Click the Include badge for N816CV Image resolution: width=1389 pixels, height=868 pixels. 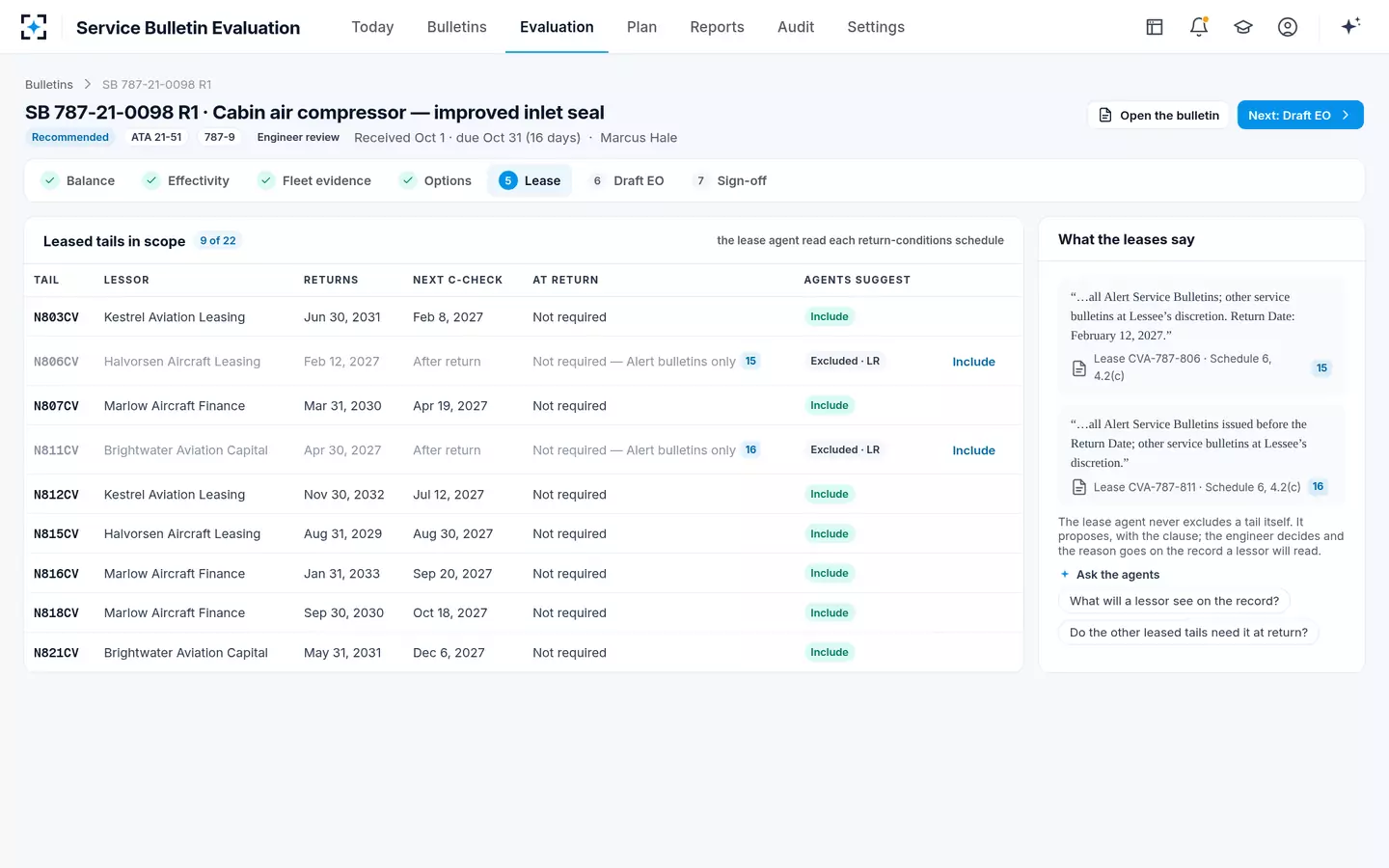coord(830,573)
